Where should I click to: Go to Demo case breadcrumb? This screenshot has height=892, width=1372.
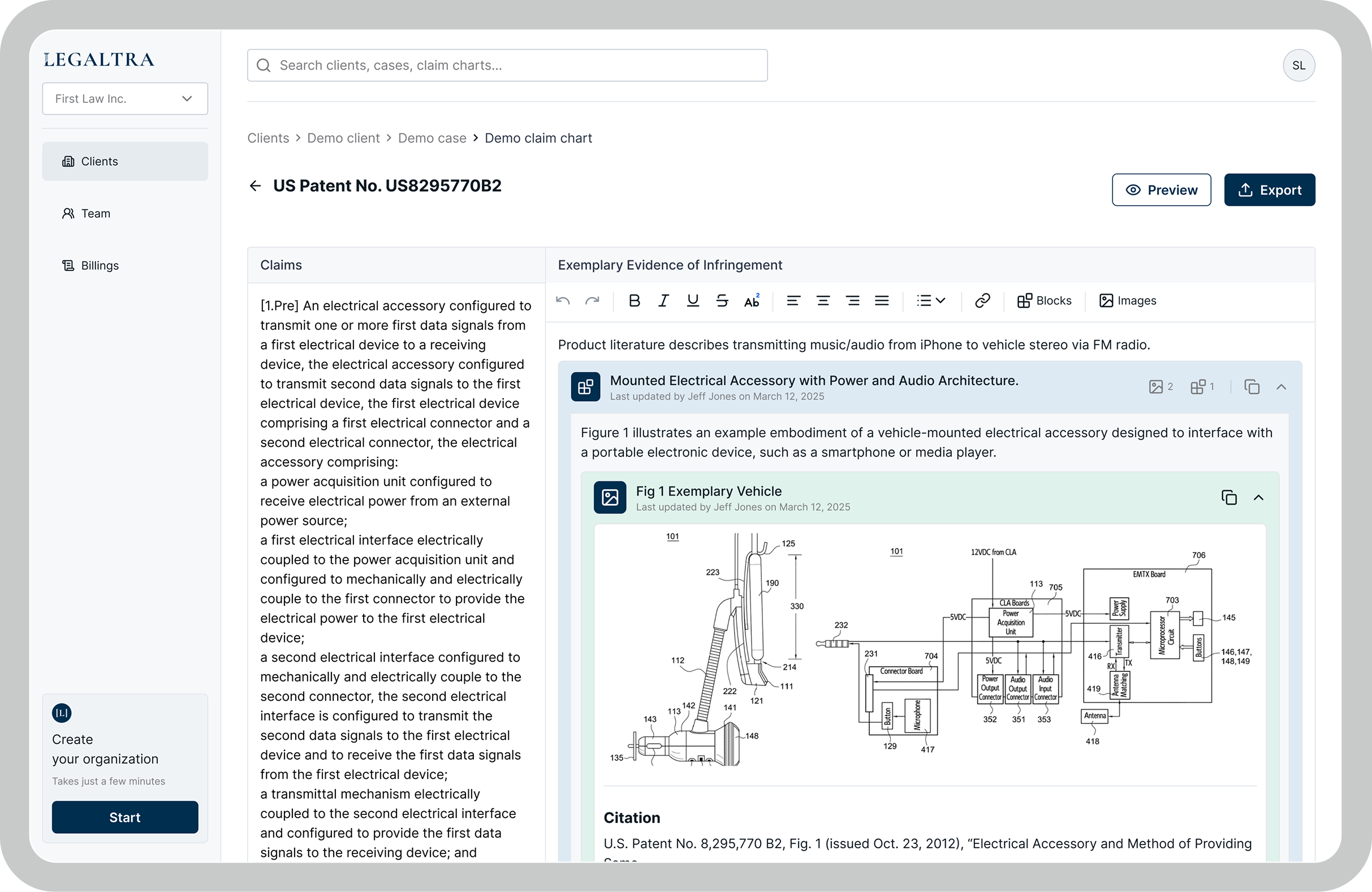[432, 138]
